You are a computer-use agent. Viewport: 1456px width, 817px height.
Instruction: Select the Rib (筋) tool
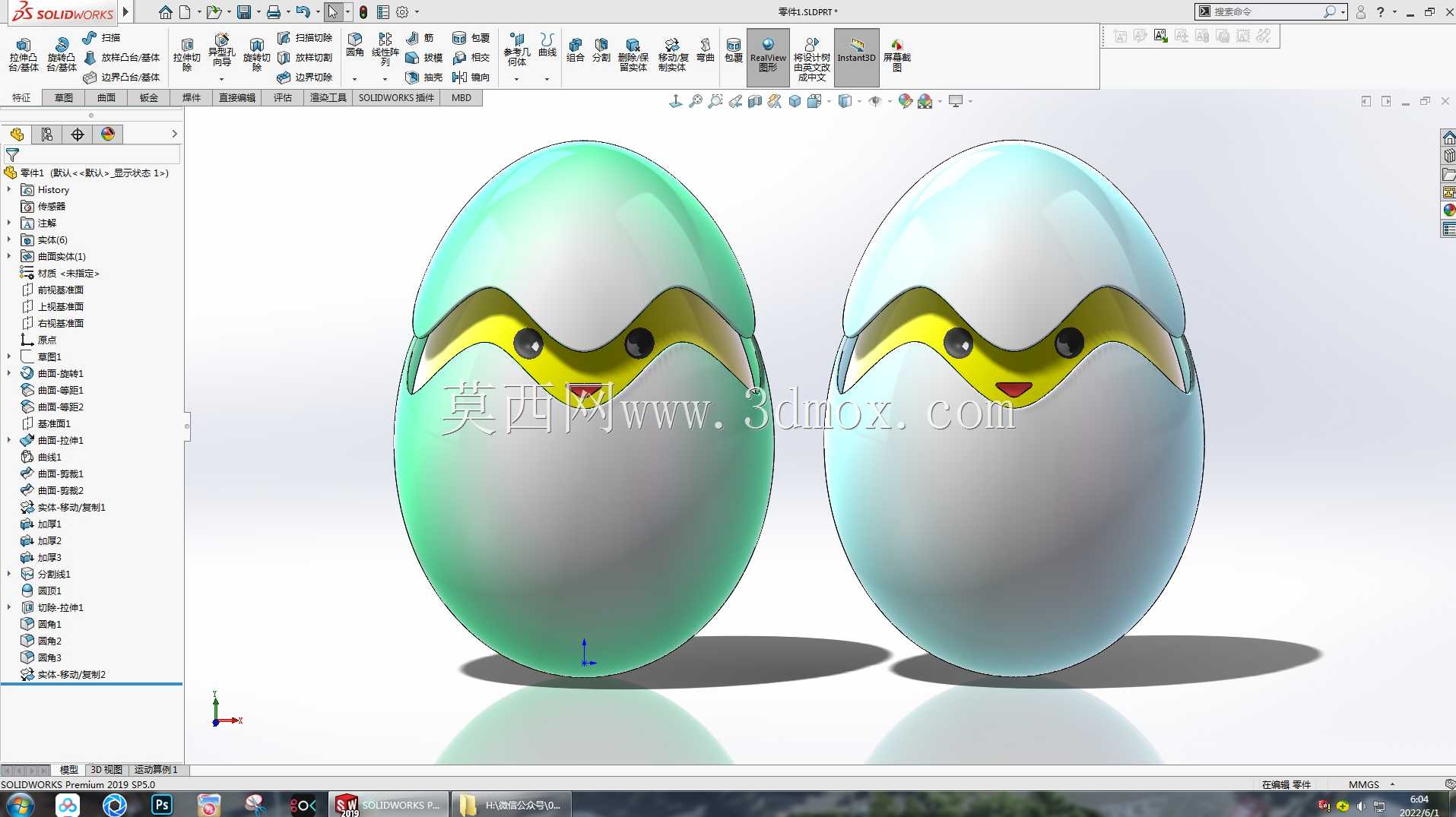pos(420,37)
